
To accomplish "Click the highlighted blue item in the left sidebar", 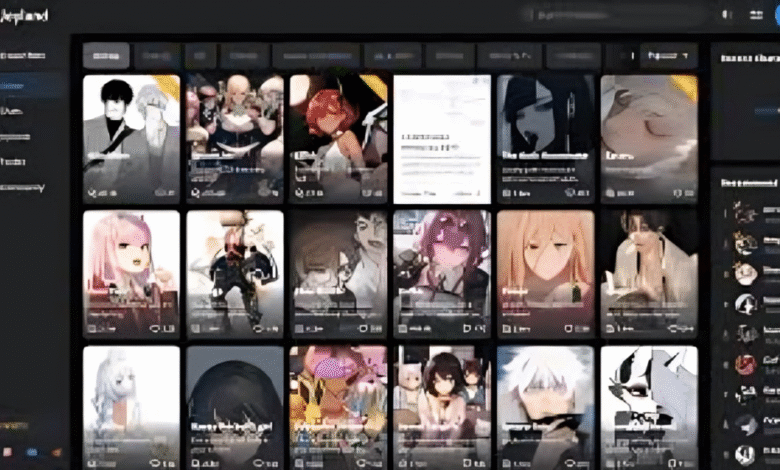I will tap(30, 87).
